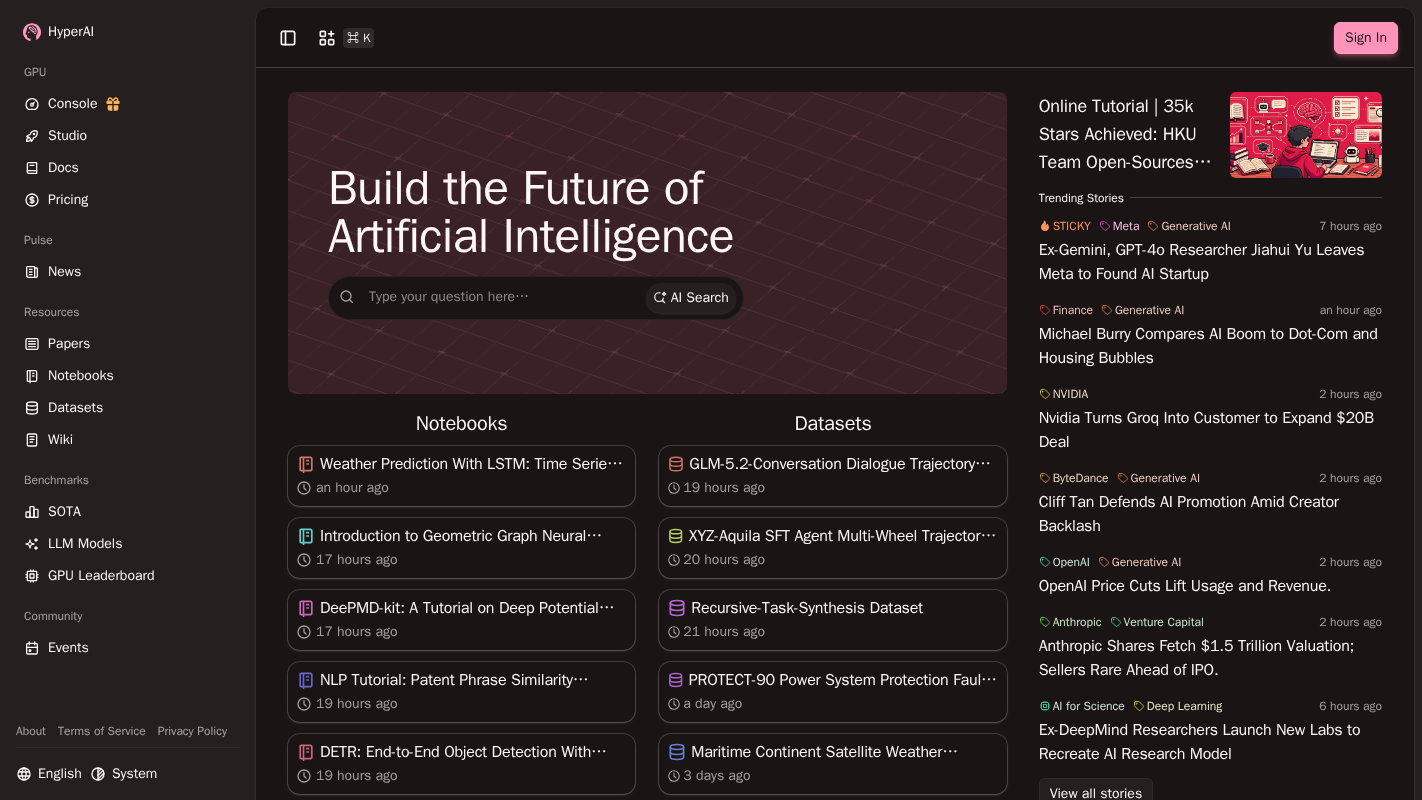Viewport: 1422px width, 800px height.
Task: Click the Sign In button
Action: [x=1365, y=38]
